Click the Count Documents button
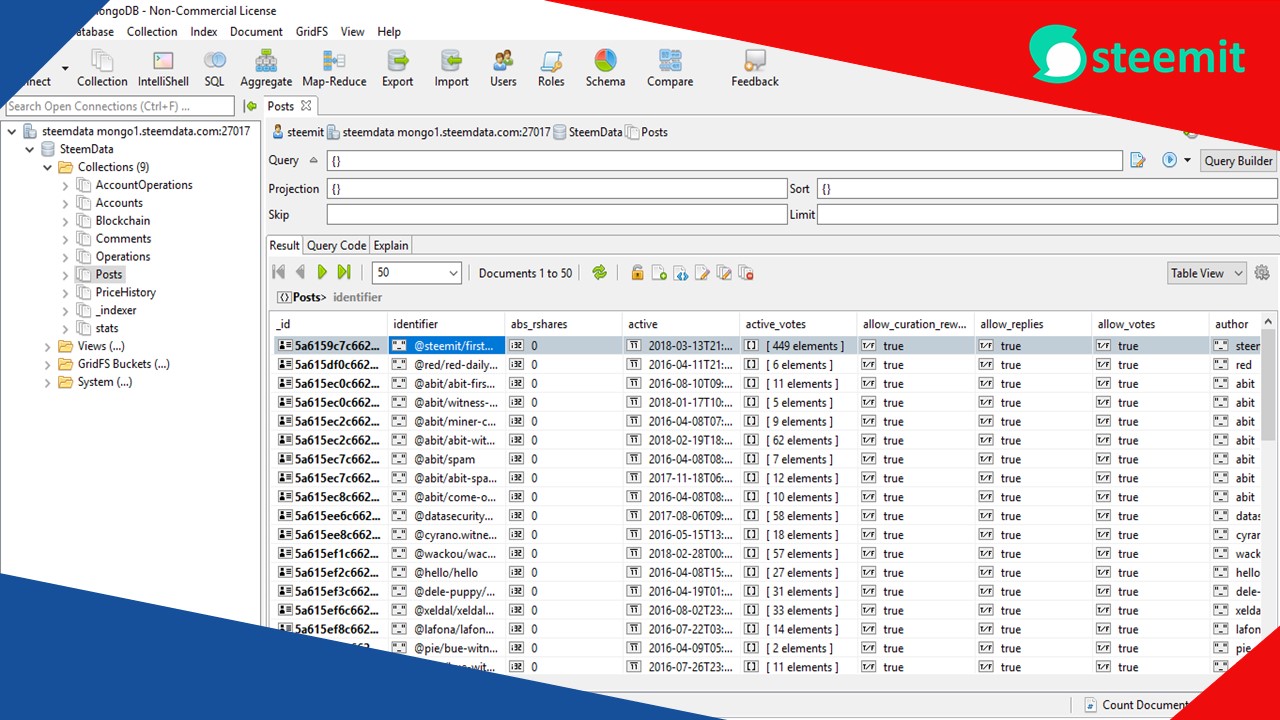Viewport: 1280px width, 720px height. point(1139,705)
